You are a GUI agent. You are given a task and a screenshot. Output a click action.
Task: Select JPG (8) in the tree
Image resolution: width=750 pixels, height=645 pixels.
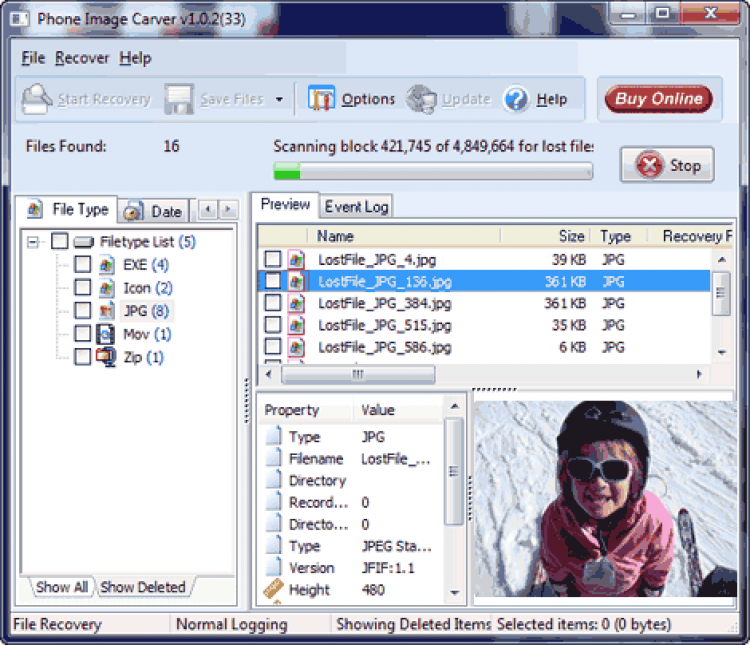[x=146, y=311]
